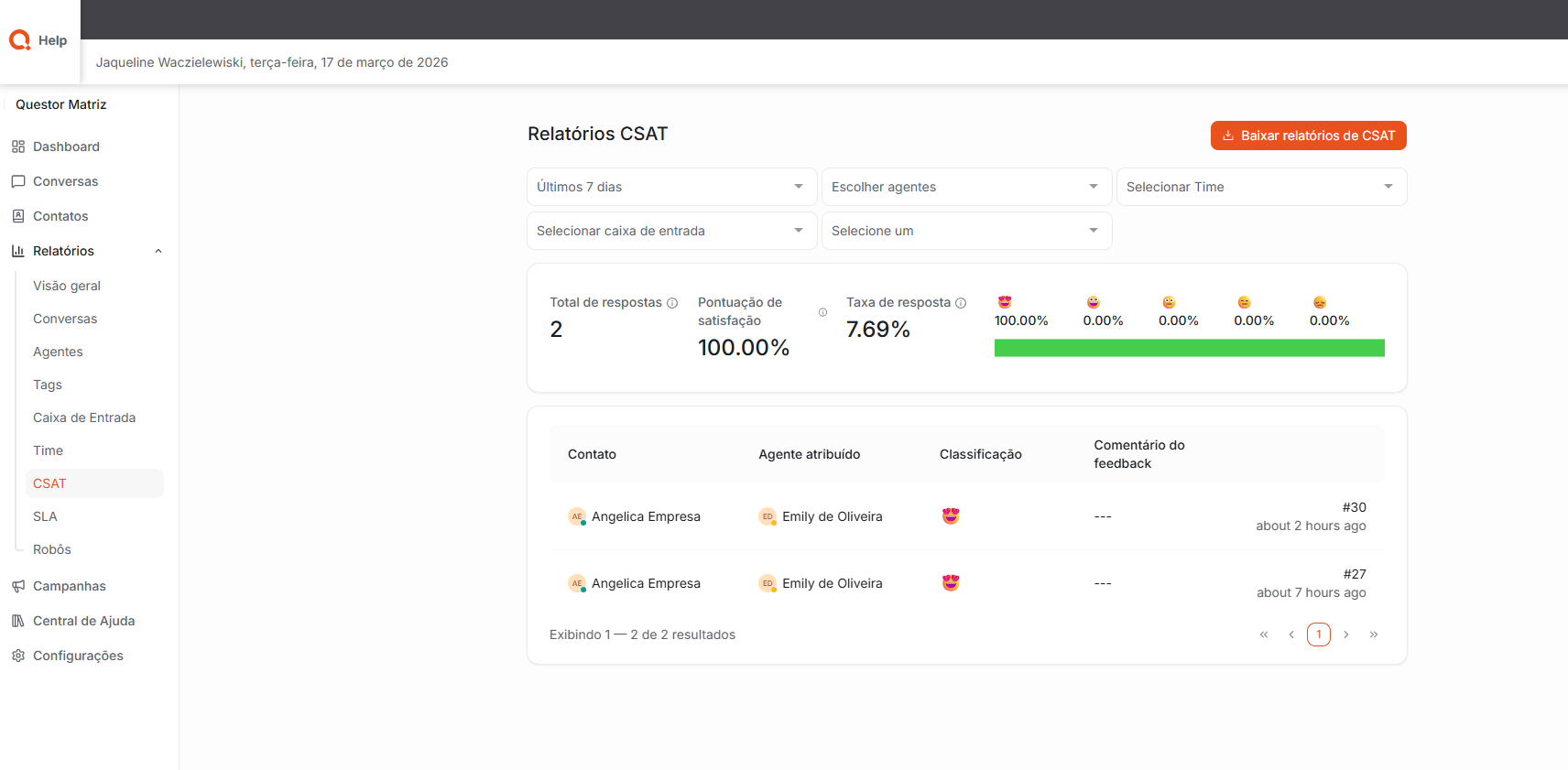Click the green satisfaction rating bar
Viewport: 1568px width, 770px height.
[x=1189, y=348]
